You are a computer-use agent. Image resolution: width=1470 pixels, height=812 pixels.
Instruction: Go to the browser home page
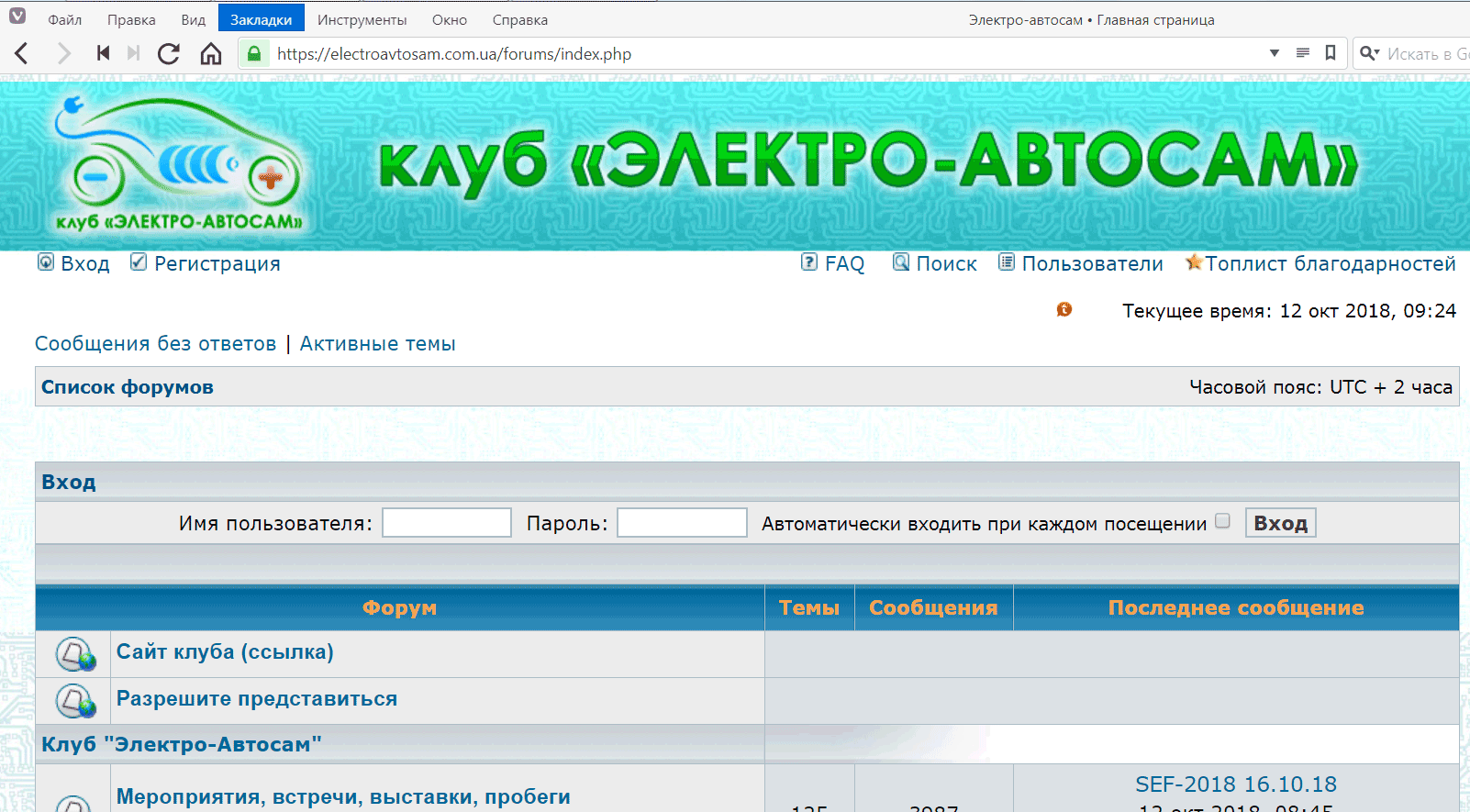coord(211,54)
